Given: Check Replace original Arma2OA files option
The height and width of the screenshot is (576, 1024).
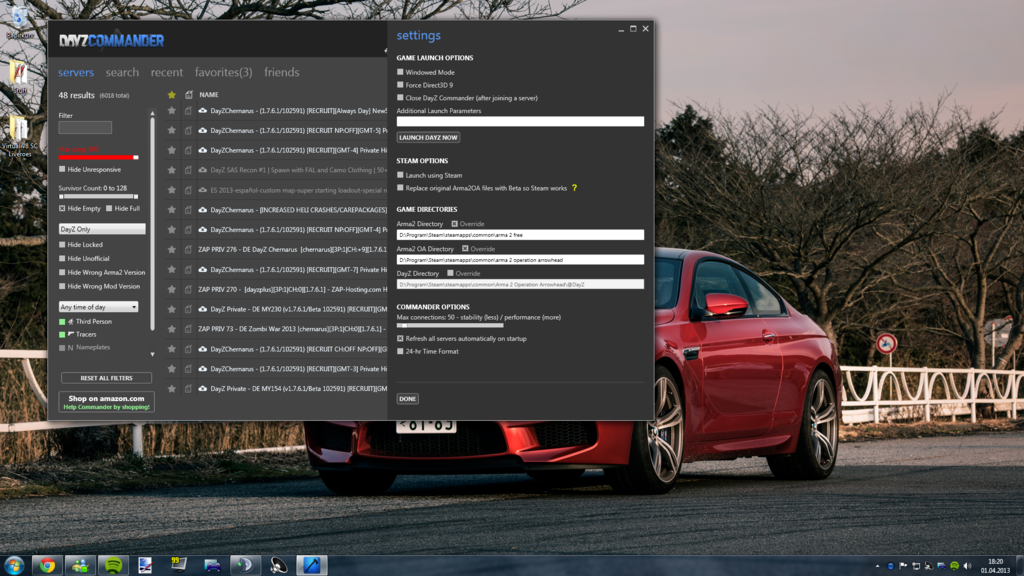Looking at the screenshot, I should point(400,188).
